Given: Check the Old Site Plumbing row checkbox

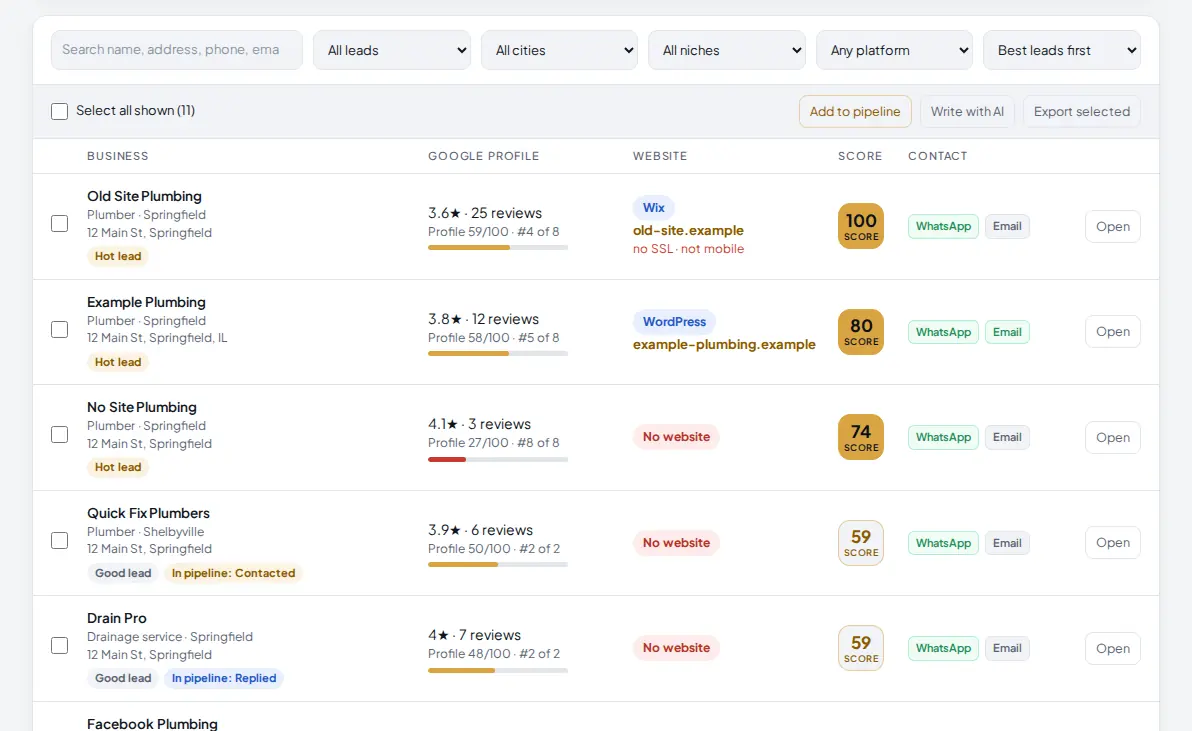Looking at the screenshot, I should tap(59, 223).
